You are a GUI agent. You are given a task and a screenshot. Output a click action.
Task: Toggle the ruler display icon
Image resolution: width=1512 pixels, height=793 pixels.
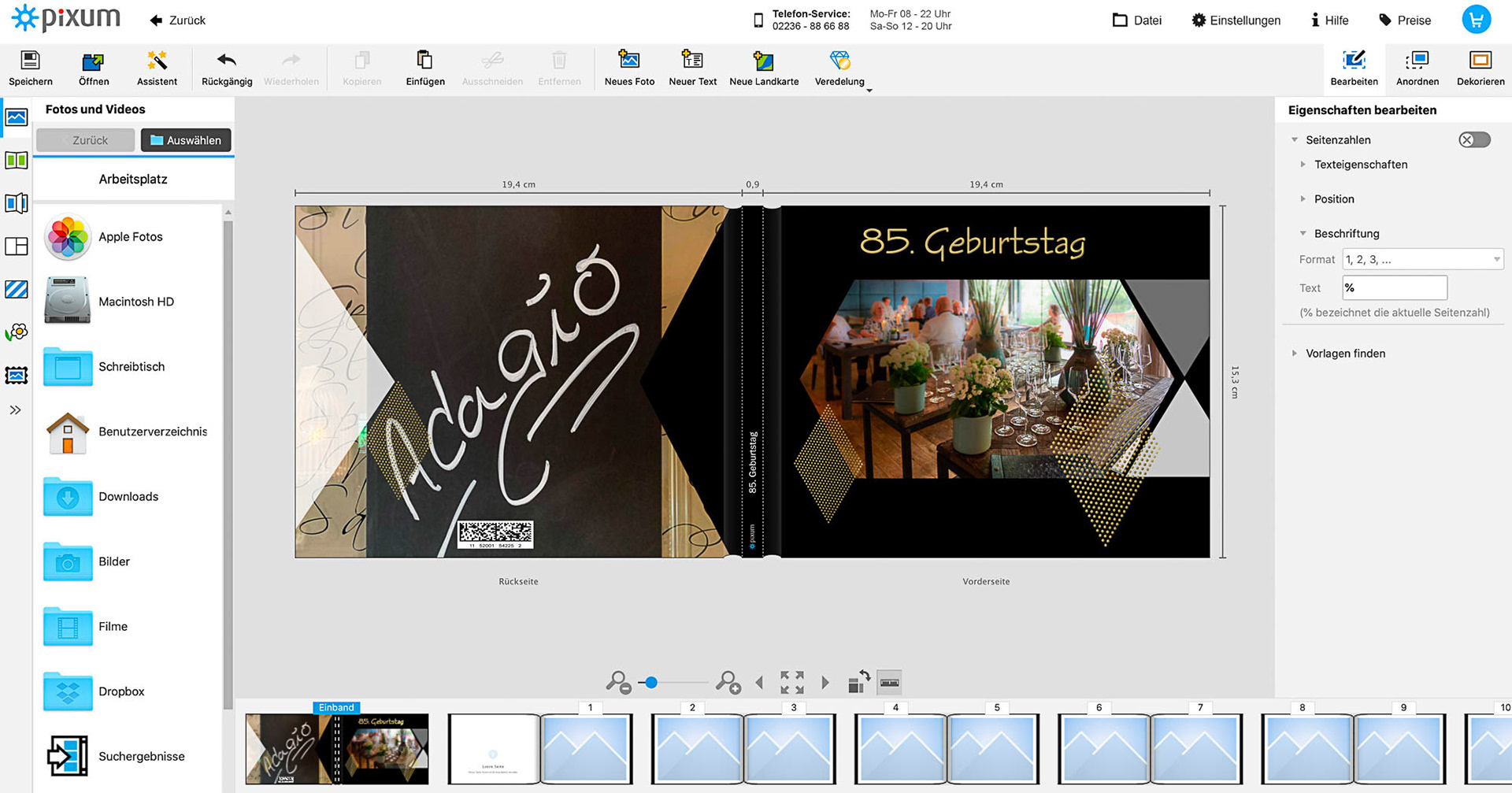890,683
